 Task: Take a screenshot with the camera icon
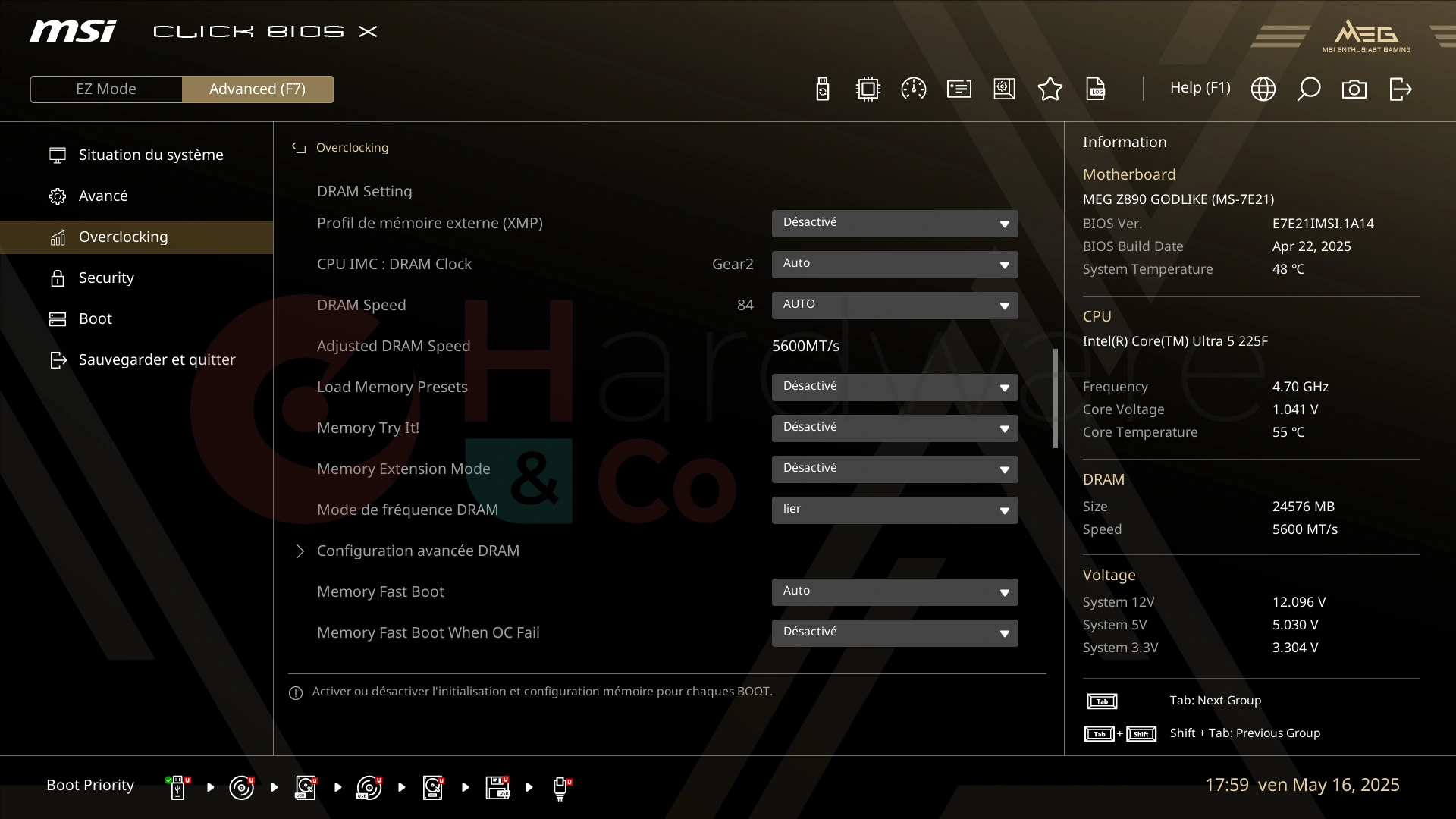(1354, 89)
